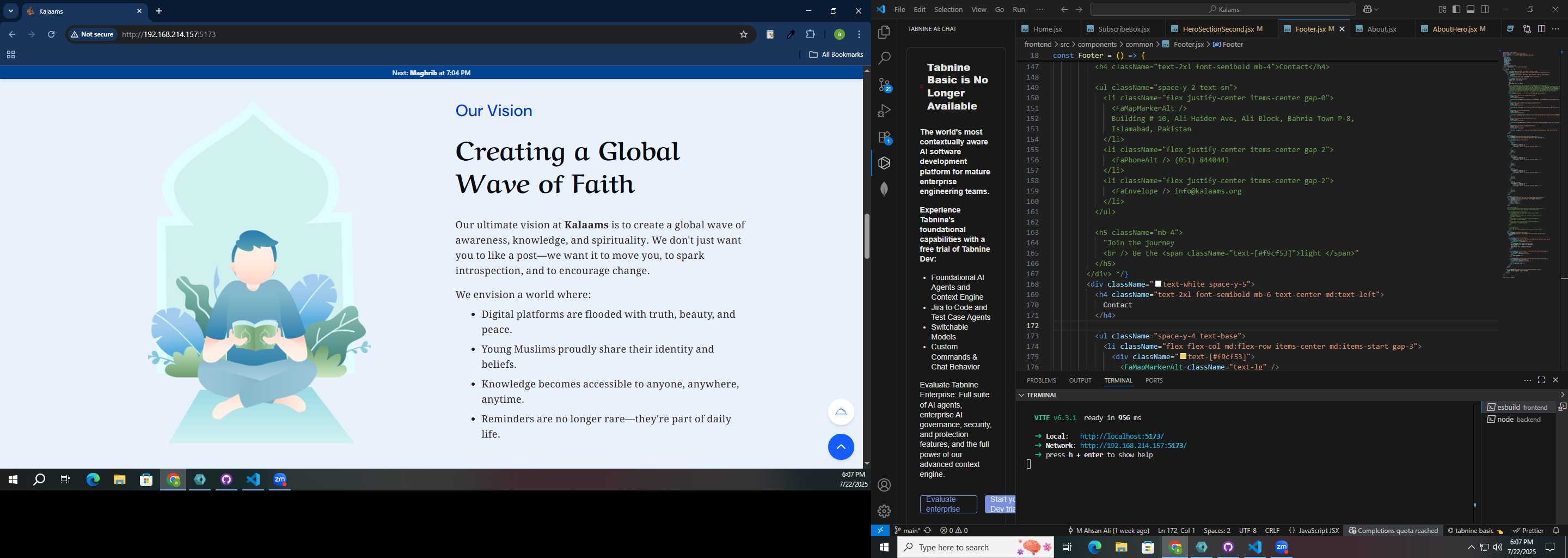This screenshot has width=1568, height=558.
Task: Click the Customize Layout icon in VS Code
Action: coord(1442,10)
